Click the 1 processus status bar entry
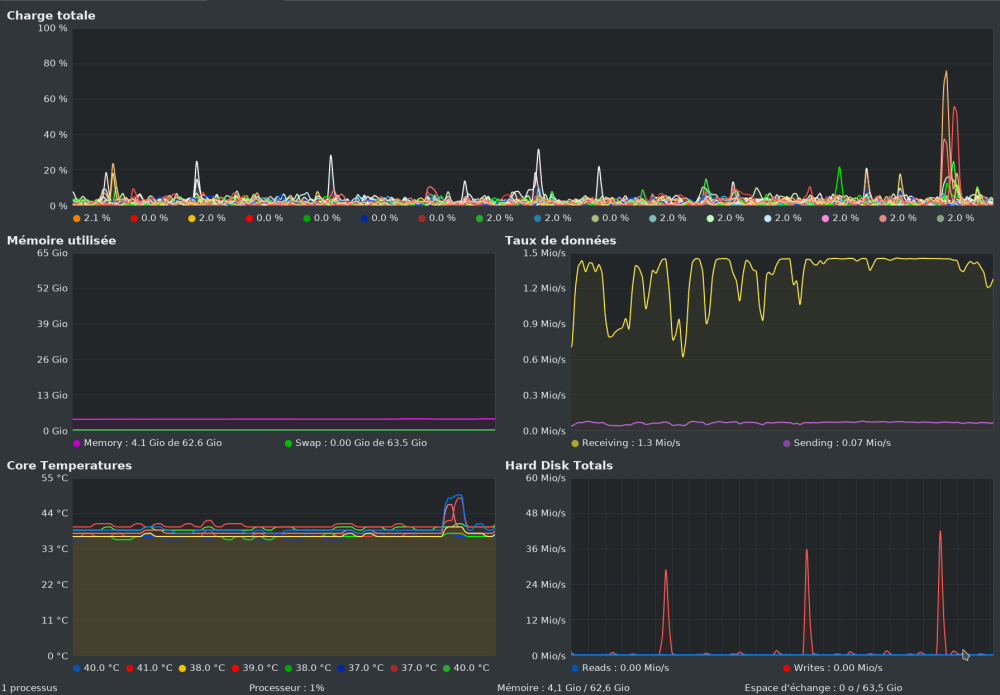The height and width of the screenshot is (695, 1000). 29,688
